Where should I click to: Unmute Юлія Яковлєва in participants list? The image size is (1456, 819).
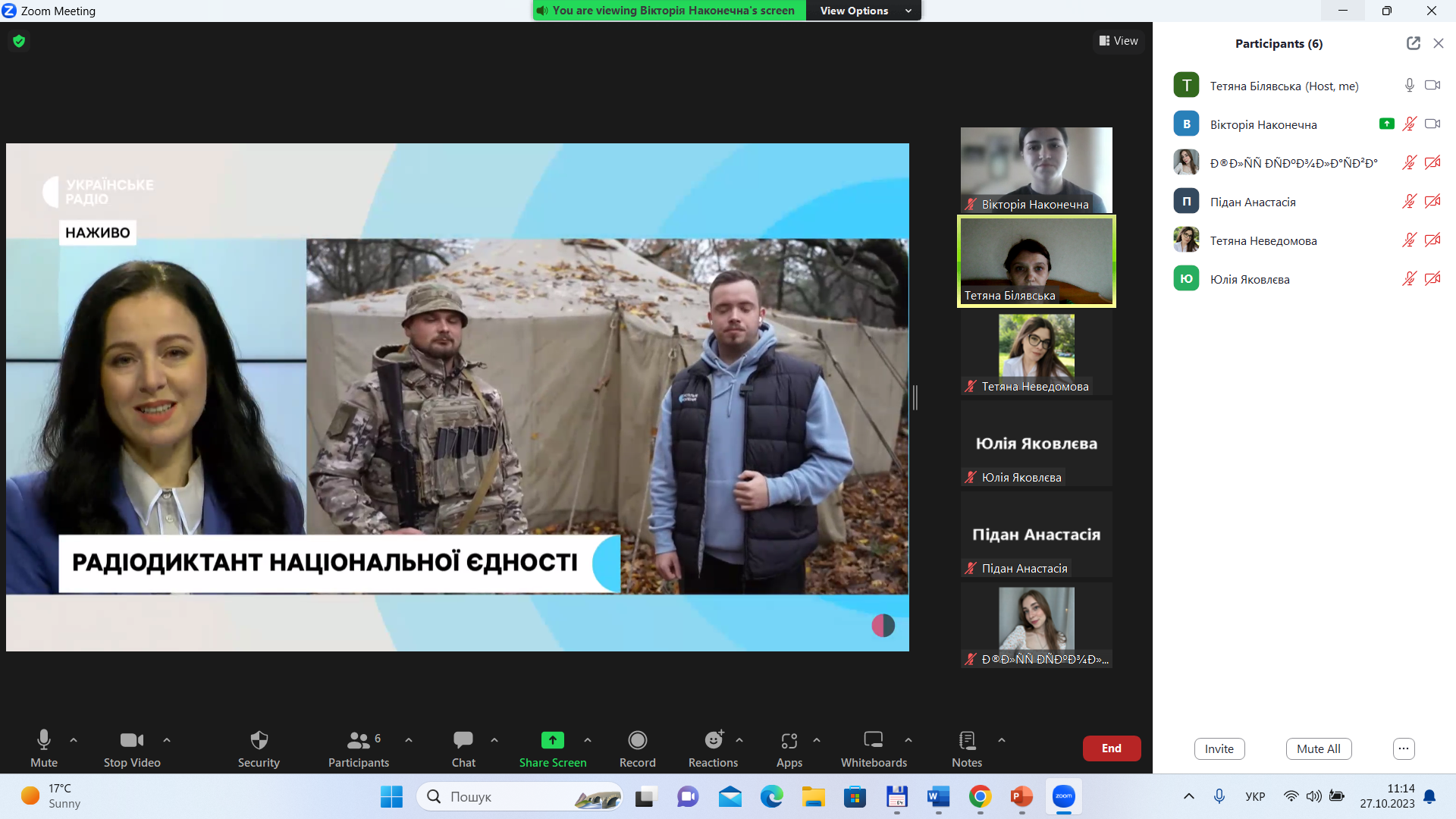(x=1409, y=279)
